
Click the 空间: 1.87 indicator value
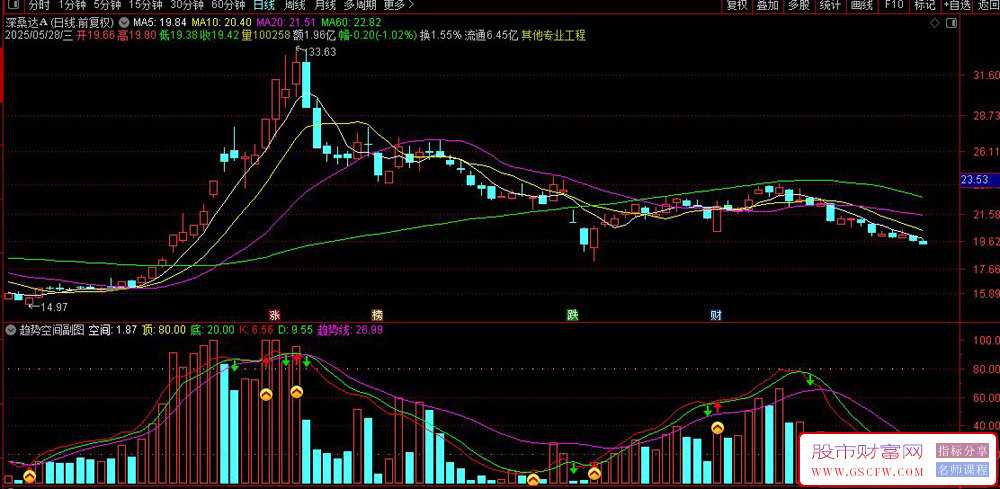[112, 330]
